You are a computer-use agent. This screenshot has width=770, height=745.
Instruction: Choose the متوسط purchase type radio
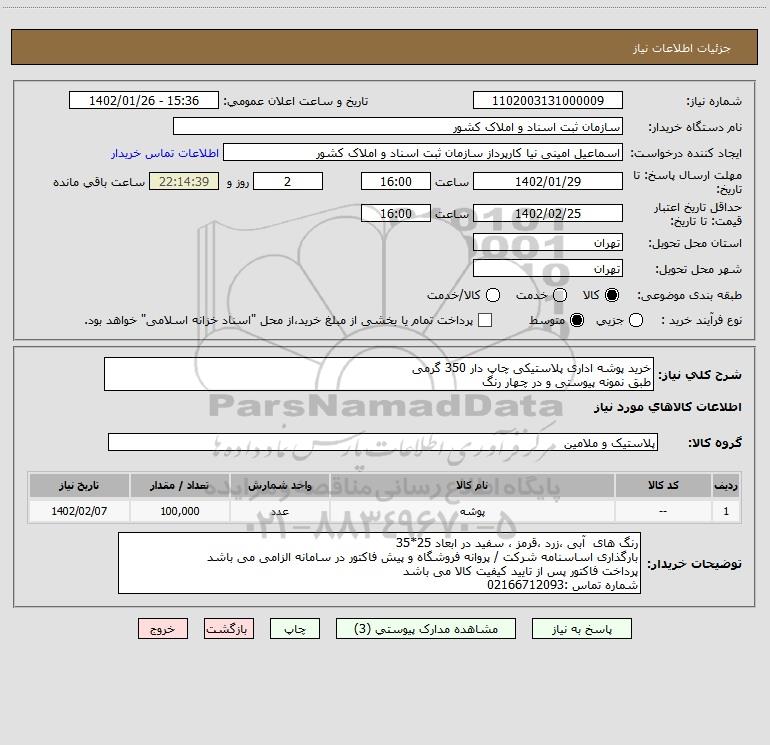click(577, 320)
